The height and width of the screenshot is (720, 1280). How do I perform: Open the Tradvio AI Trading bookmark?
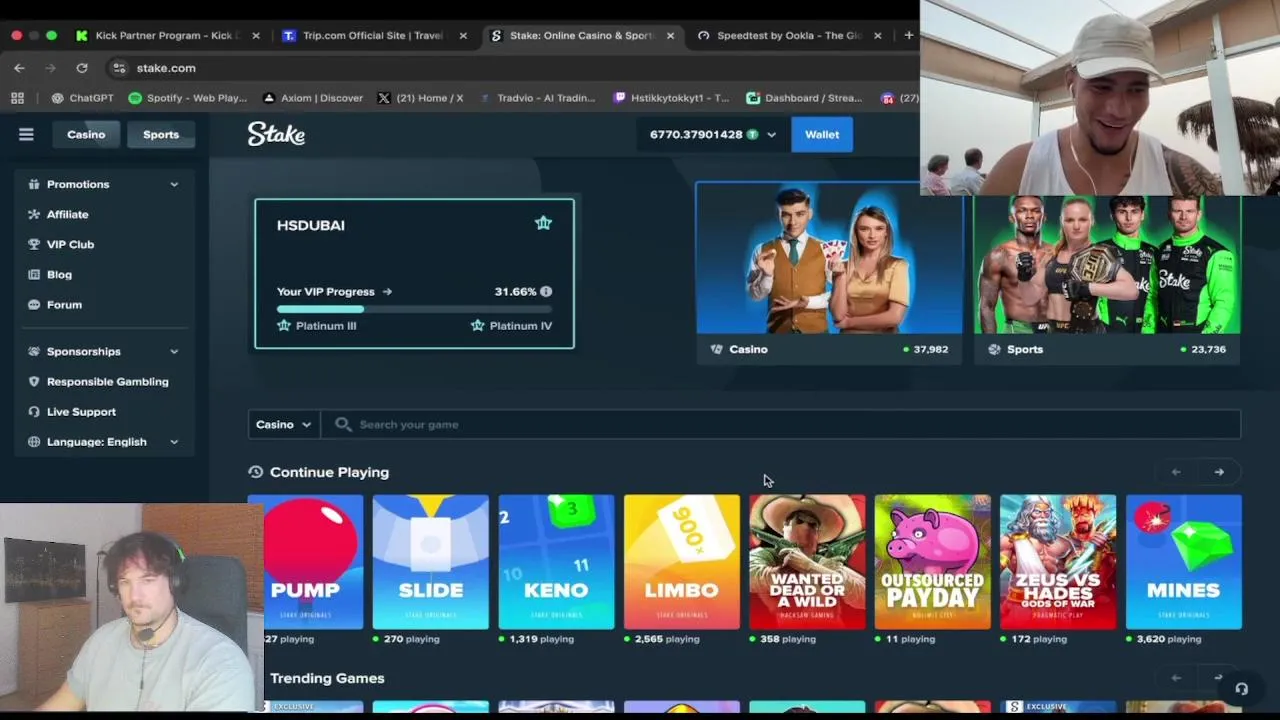537,98
